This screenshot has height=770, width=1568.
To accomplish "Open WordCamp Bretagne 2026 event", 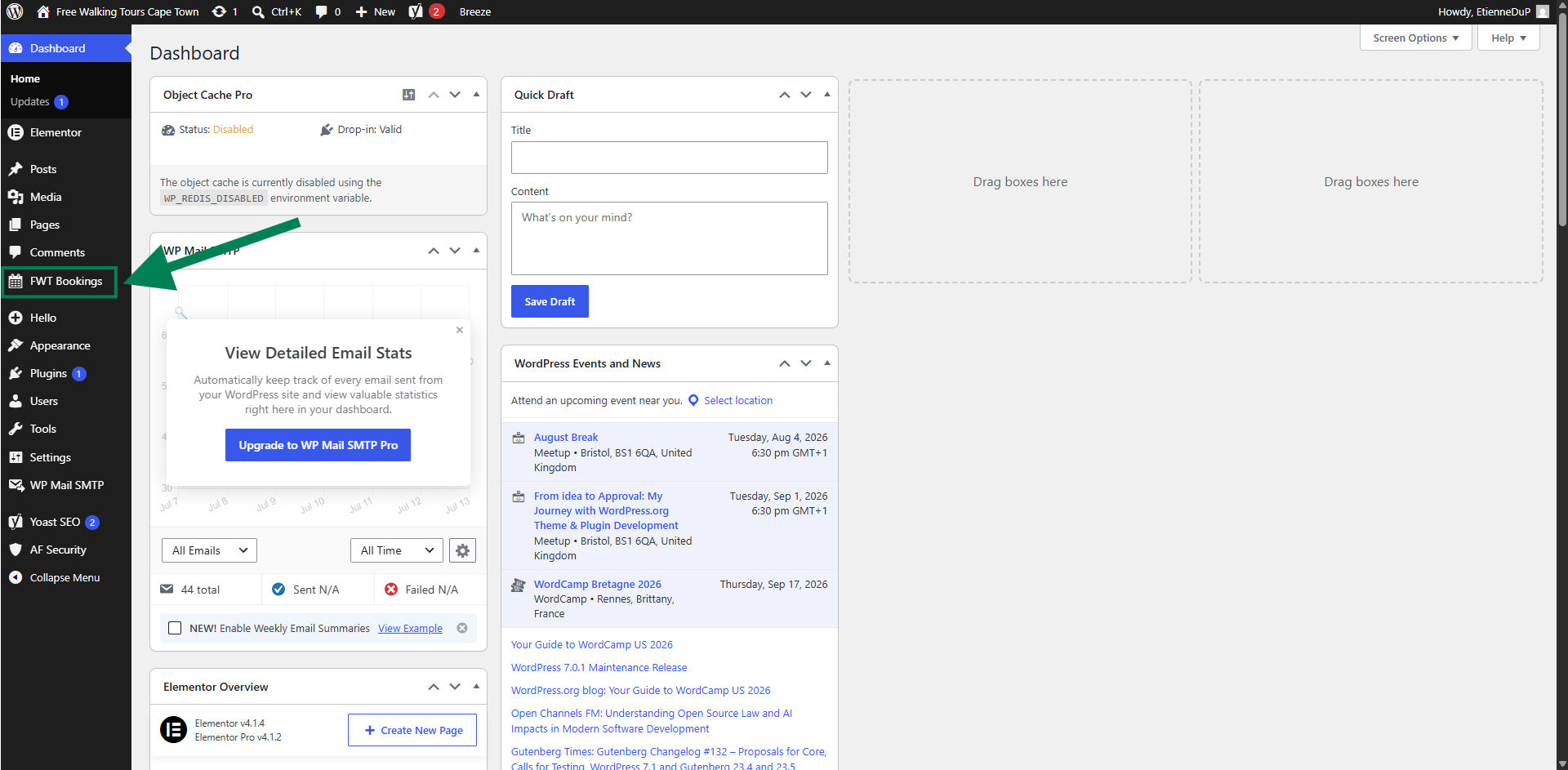I will click(x=598, y=585).
